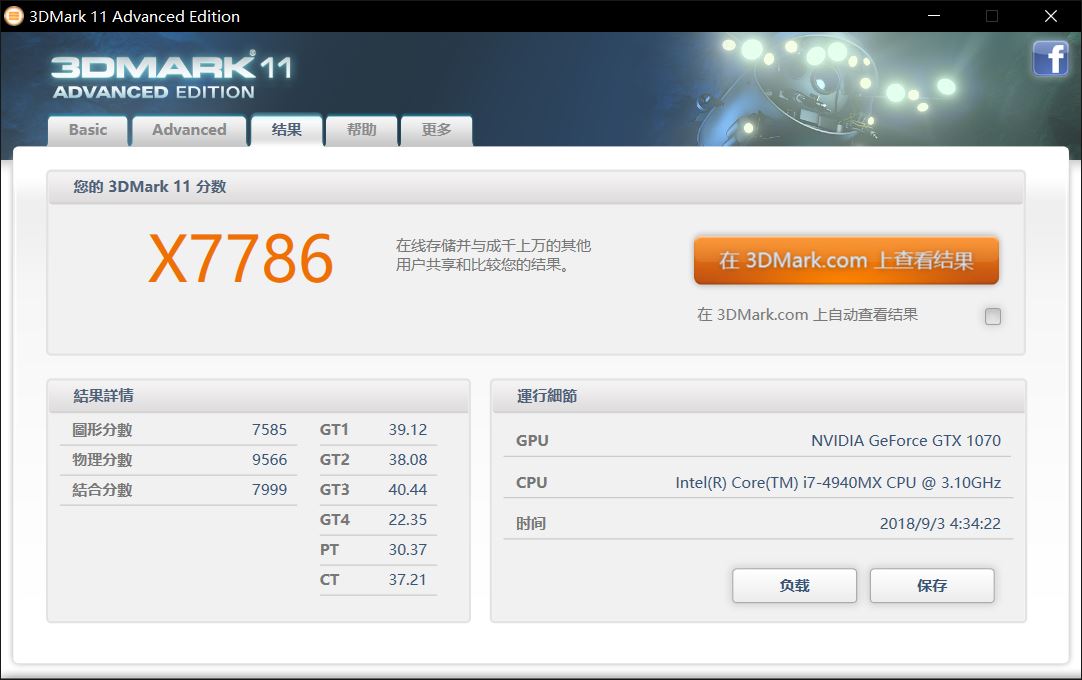
Task: Click the 3DMark 11 Advanced Edition logo
Action: coord(171,75)
